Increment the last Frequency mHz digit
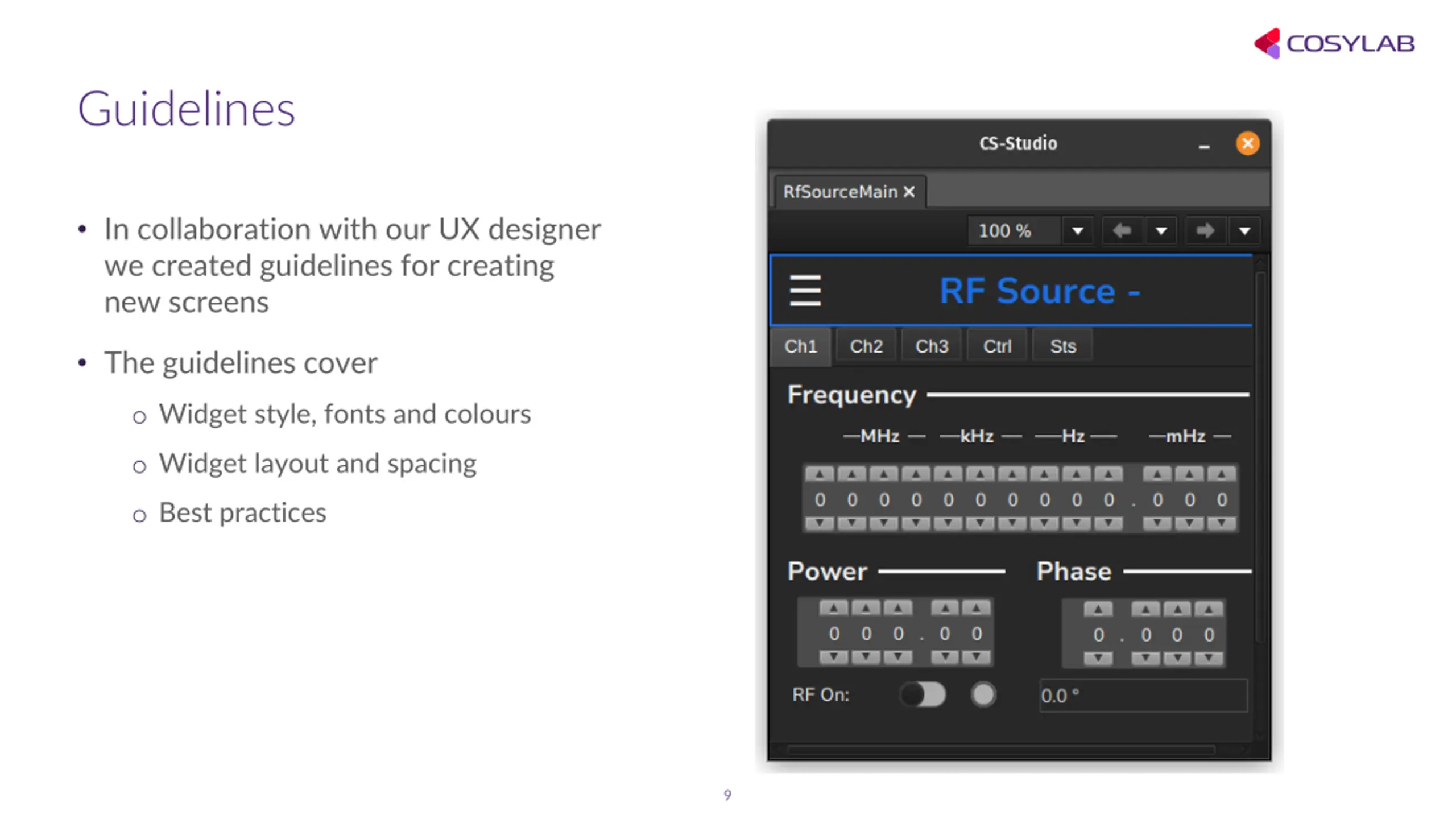Image resolution: width=1456 pixels, height=819 pixels. pyautogui.click(x=1221, y=474)
